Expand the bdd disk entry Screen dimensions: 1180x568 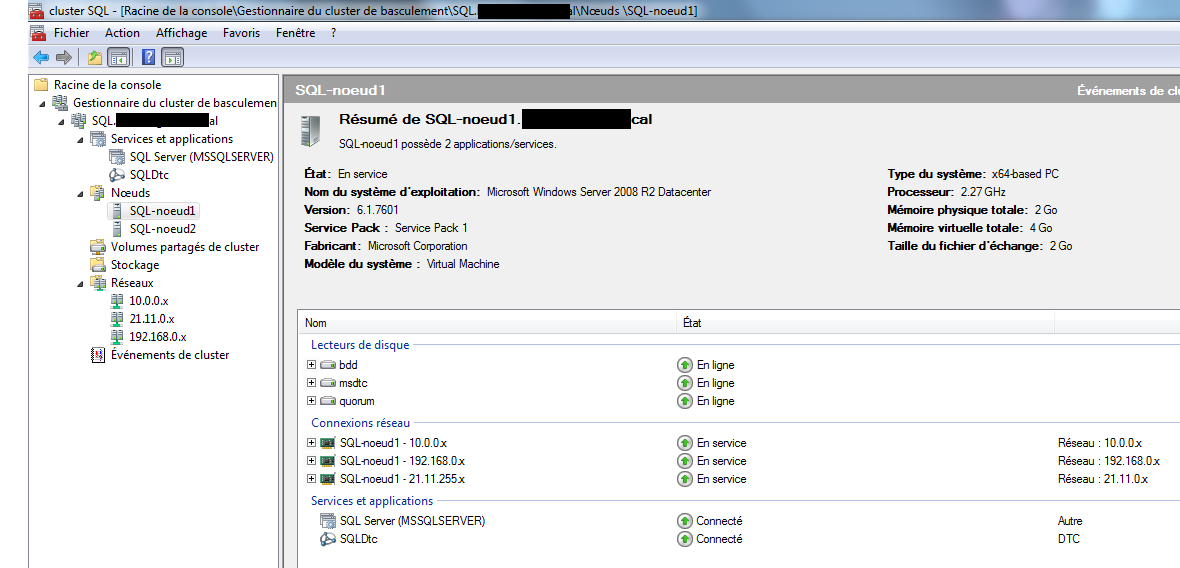tap(312, 365)
